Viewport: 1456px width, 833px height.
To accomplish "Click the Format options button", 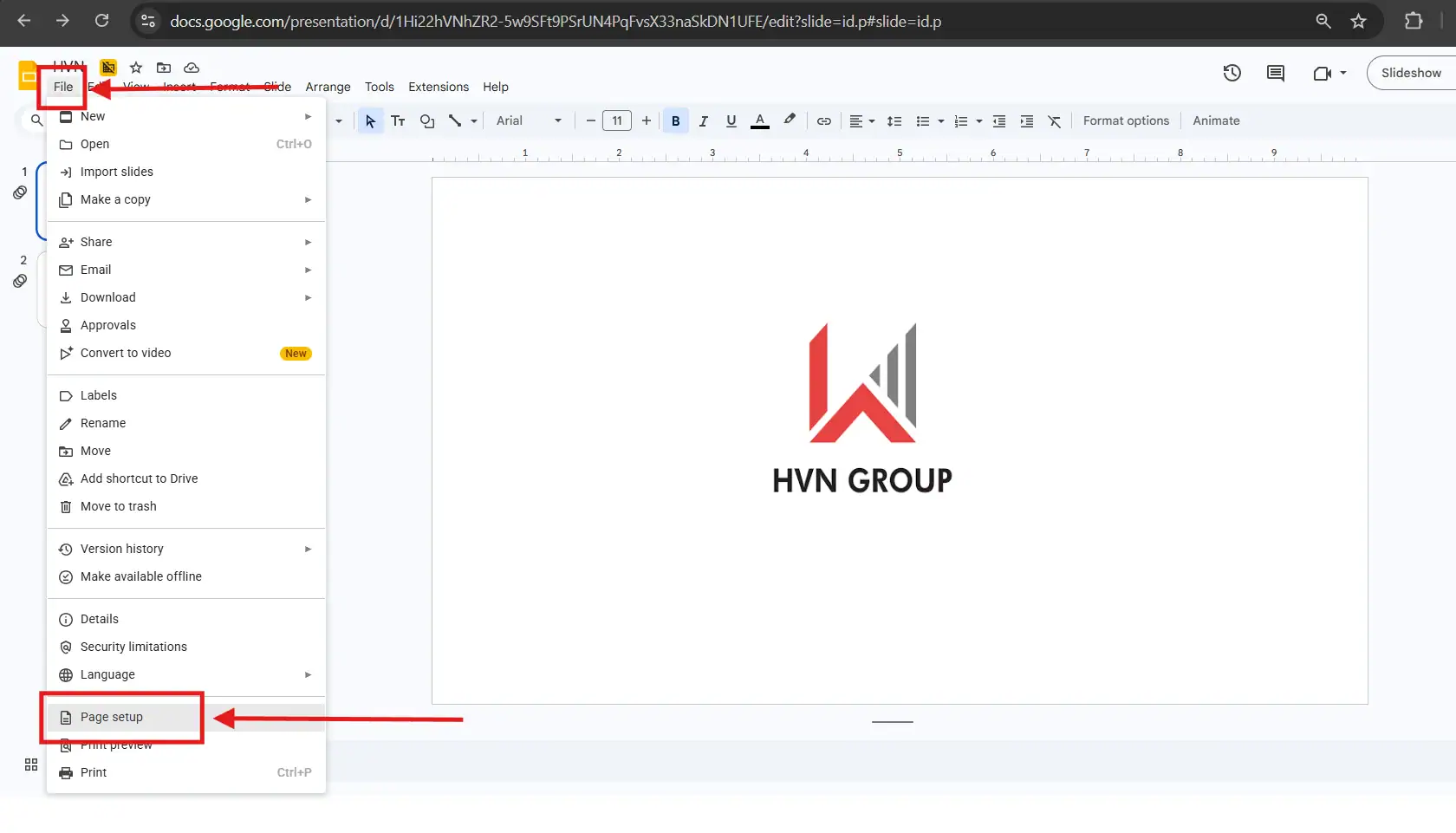I will click(1126, 121).
